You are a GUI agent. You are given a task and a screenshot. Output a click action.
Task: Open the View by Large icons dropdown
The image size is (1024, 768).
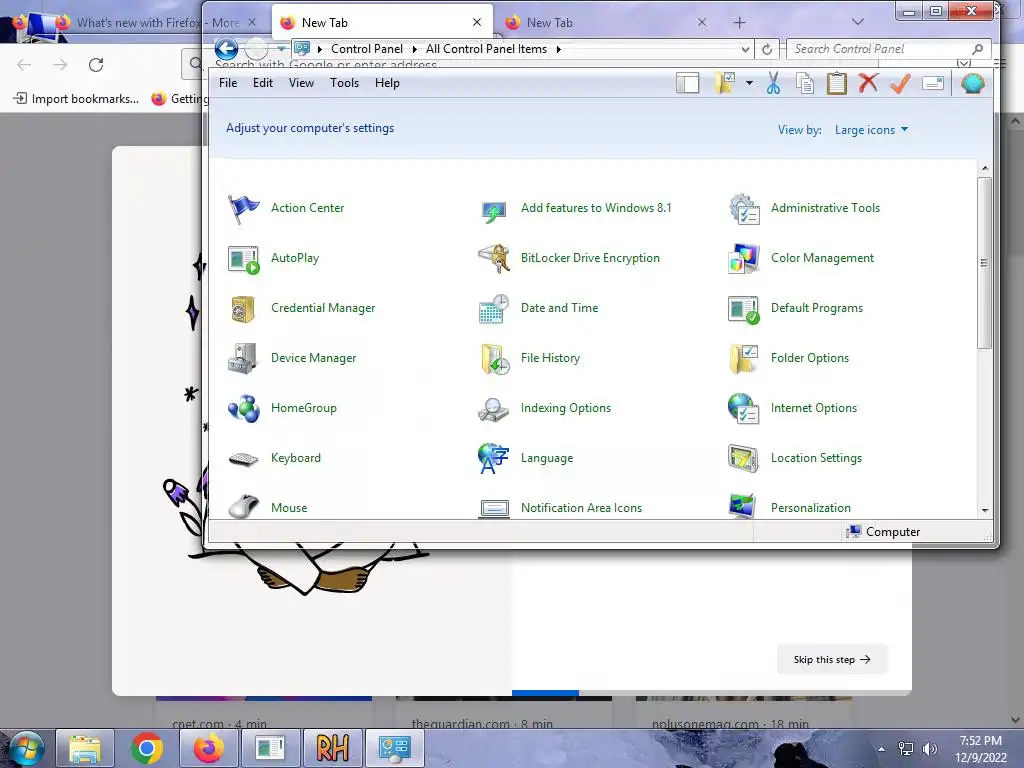pyautogui.click(x=871, y=130)
